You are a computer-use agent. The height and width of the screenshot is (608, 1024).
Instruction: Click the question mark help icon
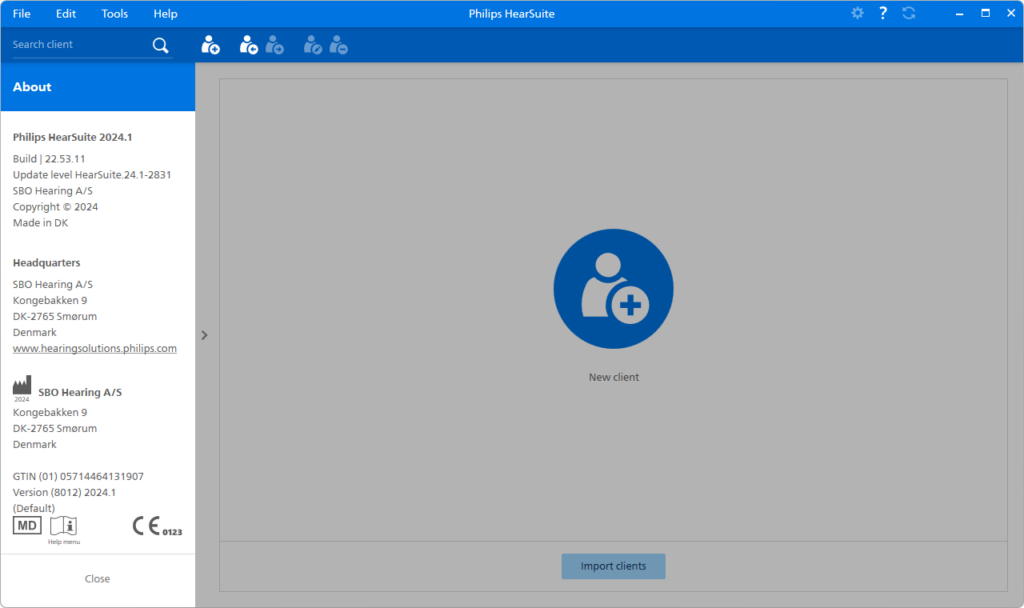882,13
